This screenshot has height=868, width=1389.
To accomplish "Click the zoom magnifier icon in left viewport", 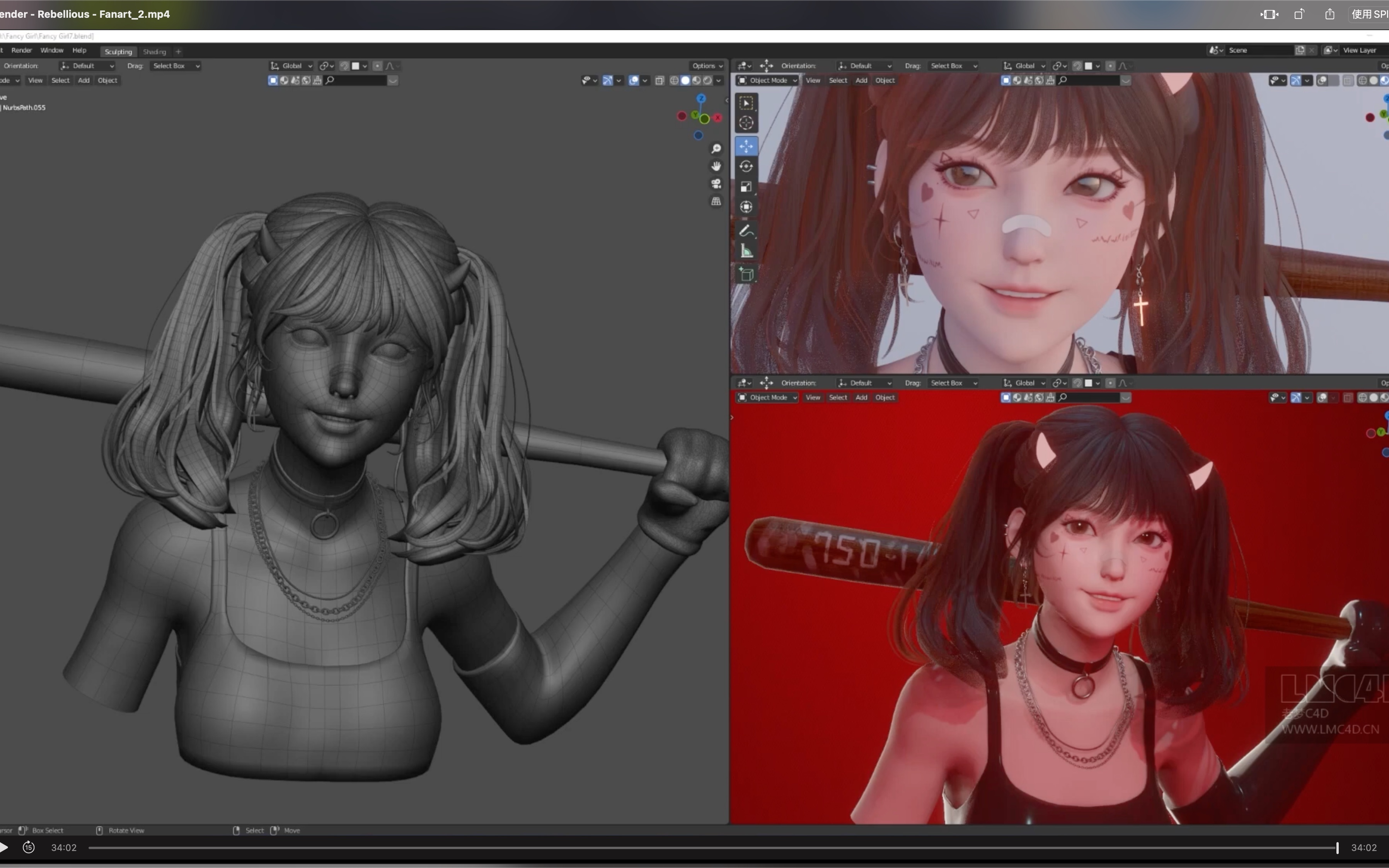I will (716, 149).
